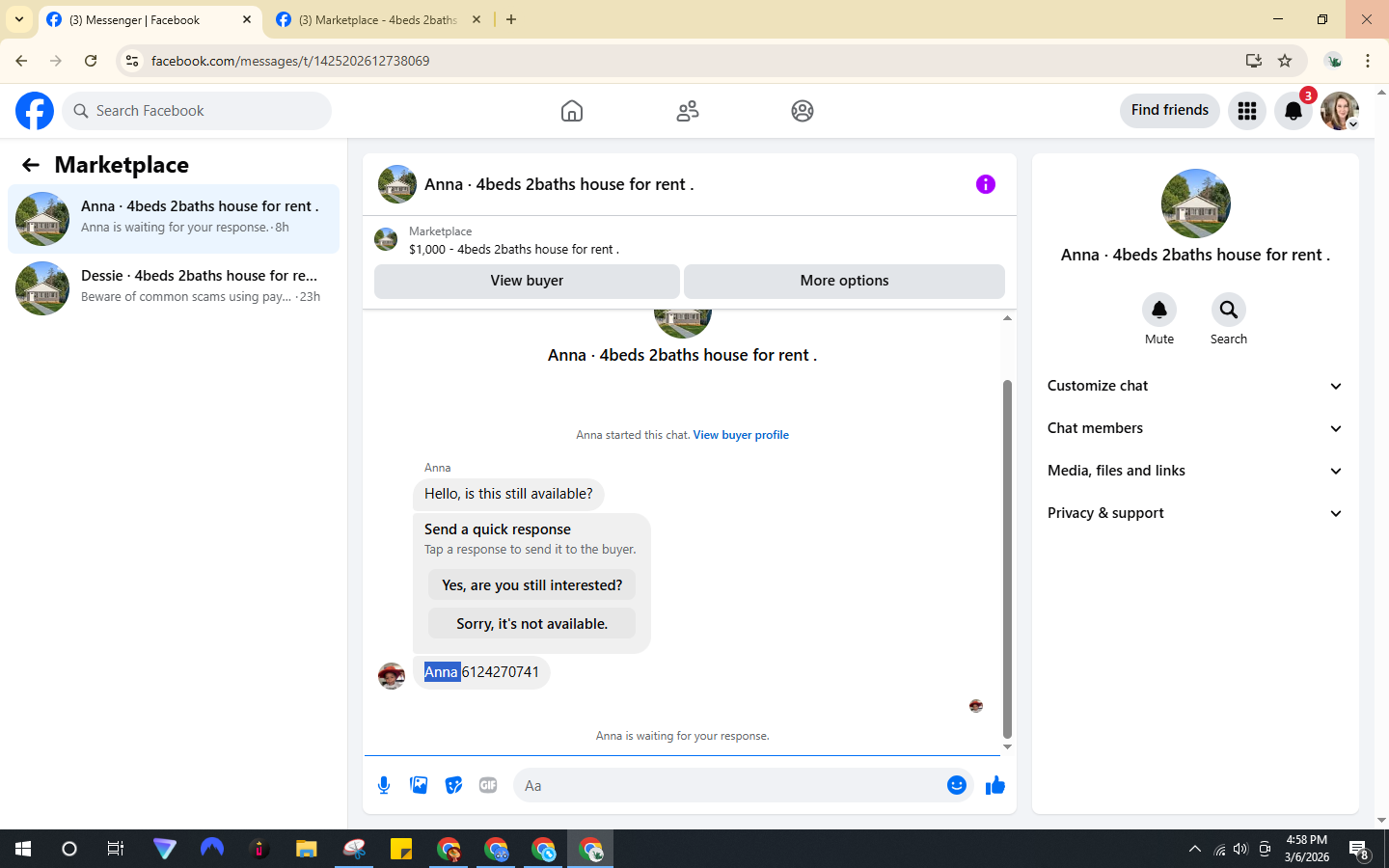This screenshot has width=1389, height=868.
Task: Open the Windows Task View icon
Action: (116, 849)
